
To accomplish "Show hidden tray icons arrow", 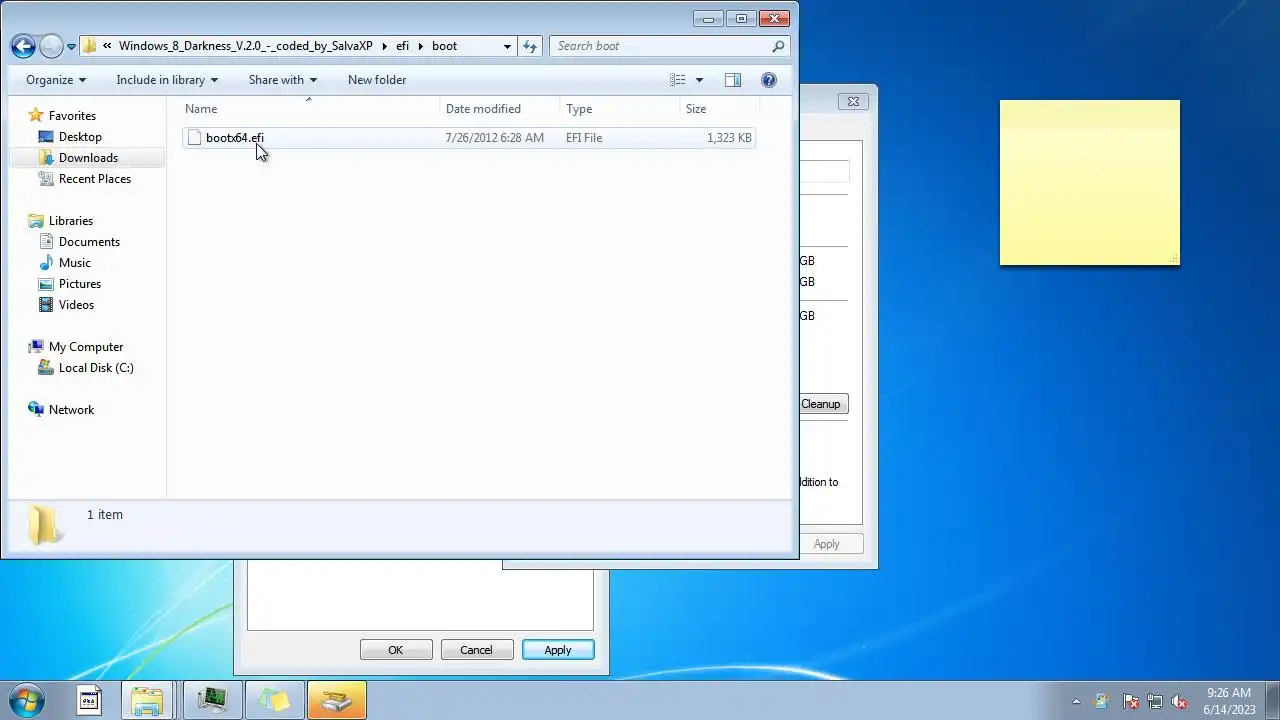I will coord(1077,701).
